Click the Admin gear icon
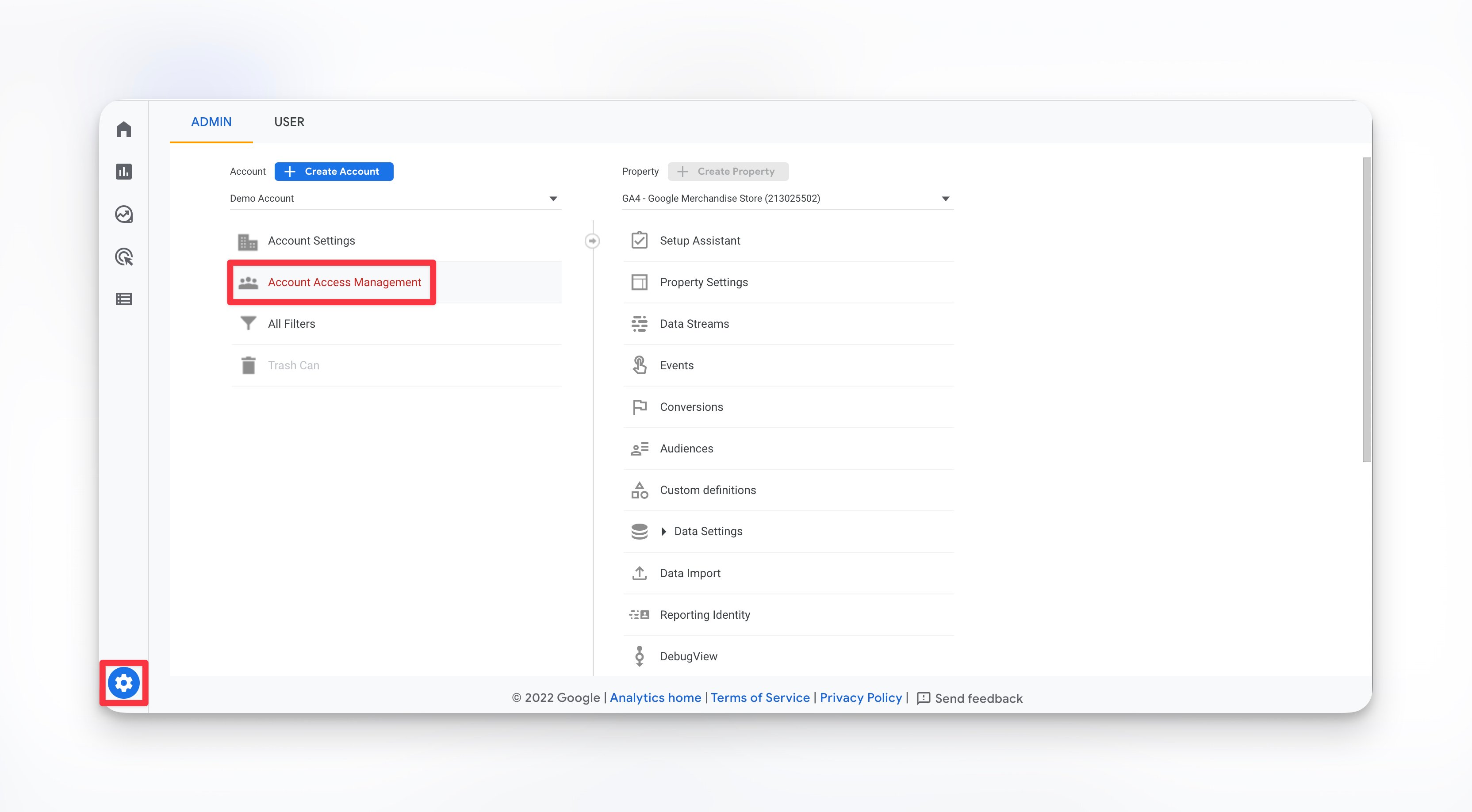The height and width of the screenshot is (812, 1472). 123,683
